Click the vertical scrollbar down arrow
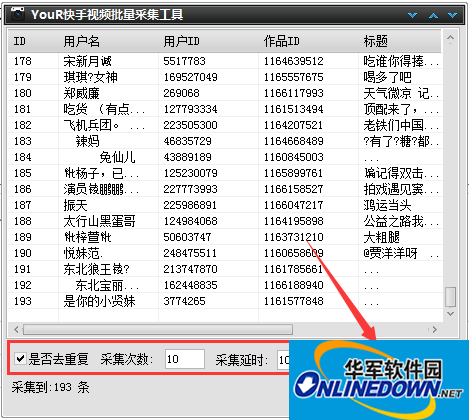Image resolution: width=469 pixels, height=420 pixels. click(450, 313)
